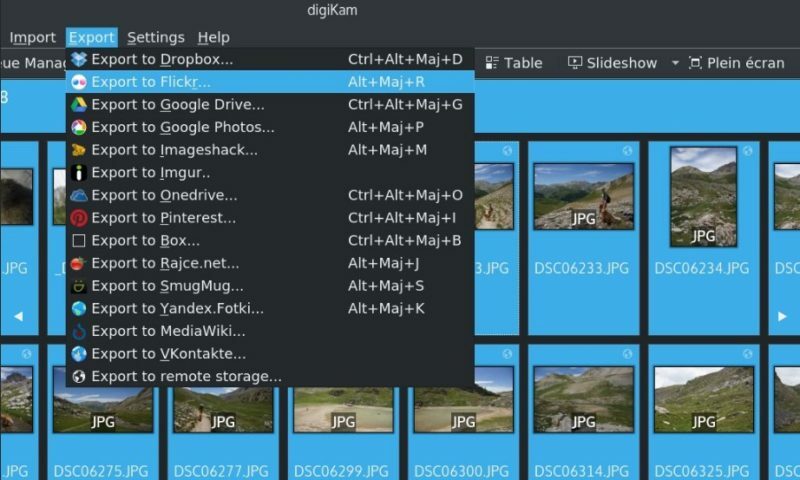
Task: Choose Export to Yandex.Fotki
Action: (x=270, y=309)
